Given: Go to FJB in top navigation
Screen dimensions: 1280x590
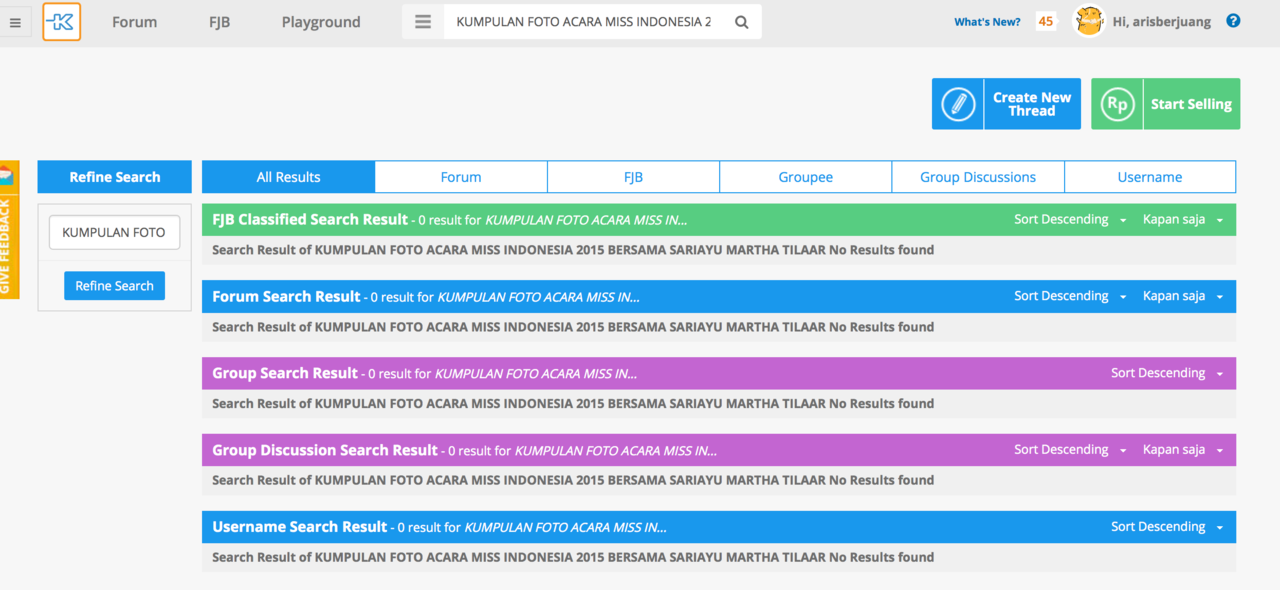Looking at the screenshot, I should (x=219, y=22).
